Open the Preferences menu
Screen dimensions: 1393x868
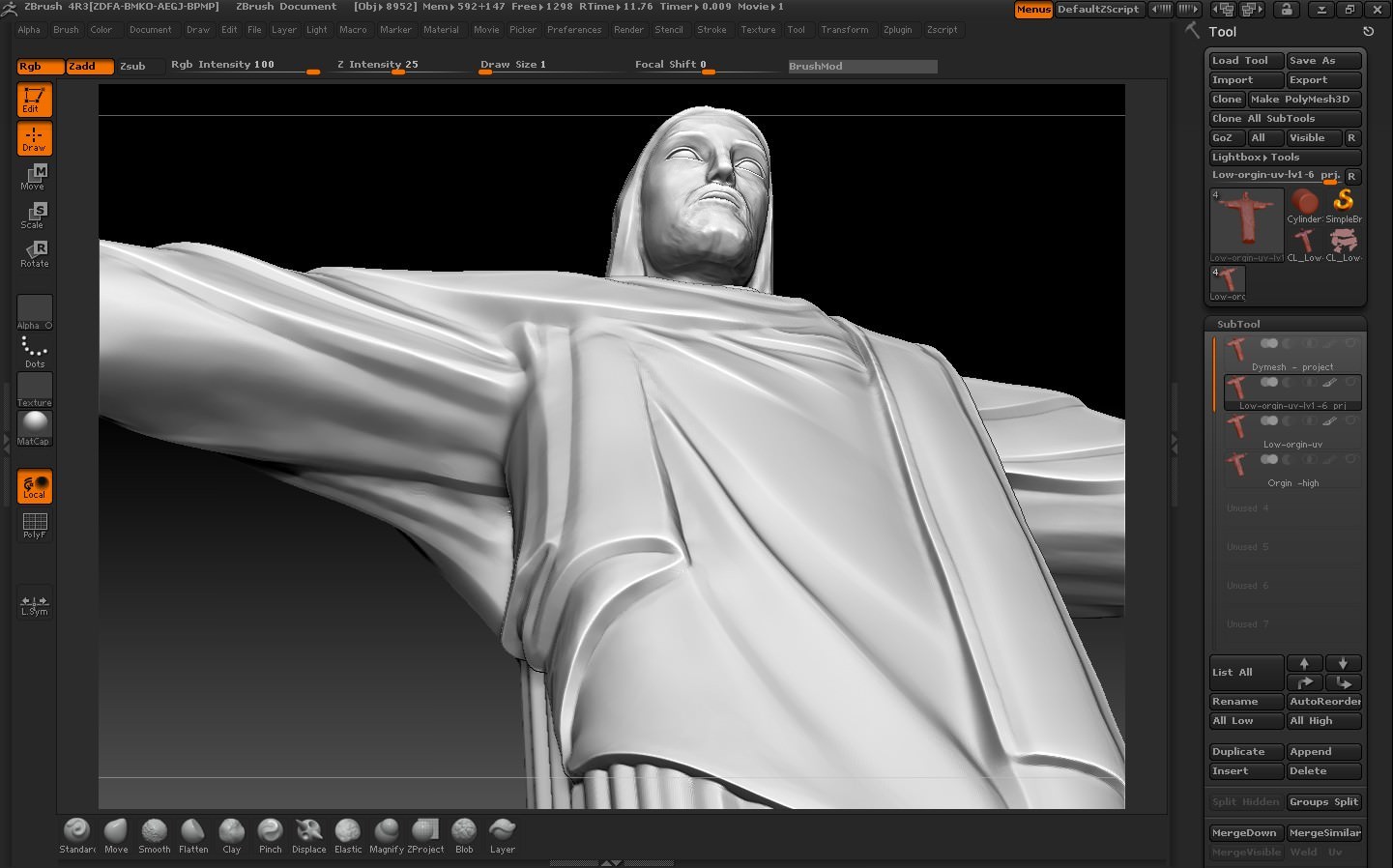[x=574, y=30]
